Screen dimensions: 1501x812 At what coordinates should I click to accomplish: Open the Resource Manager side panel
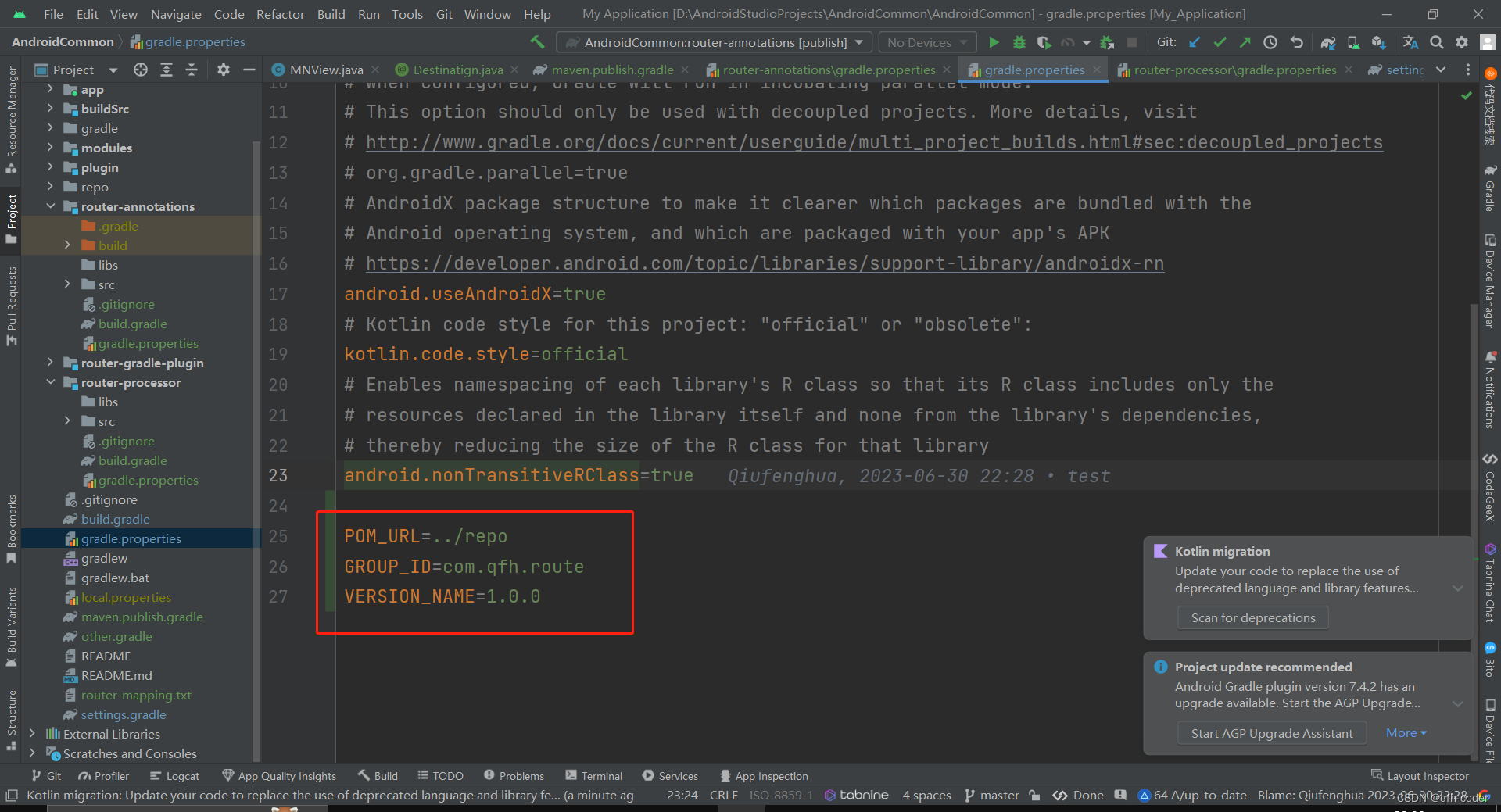click(x=11, y=120)
